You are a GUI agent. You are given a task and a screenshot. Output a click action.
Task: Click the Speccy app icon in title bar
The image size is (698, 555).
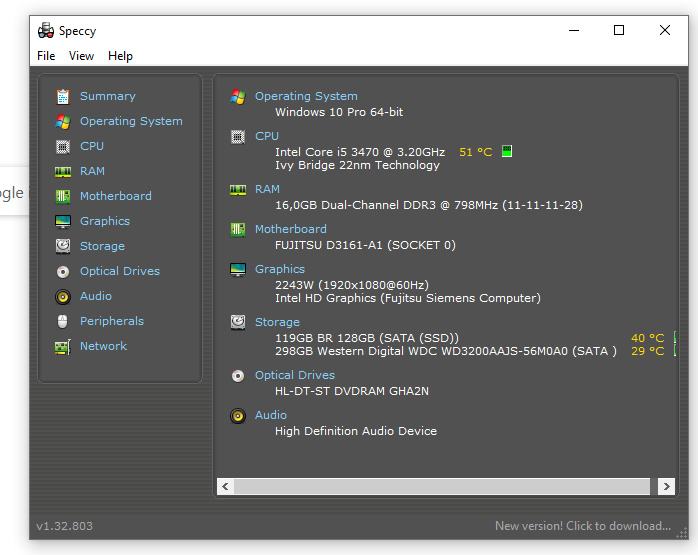click(x=45, y=31)
